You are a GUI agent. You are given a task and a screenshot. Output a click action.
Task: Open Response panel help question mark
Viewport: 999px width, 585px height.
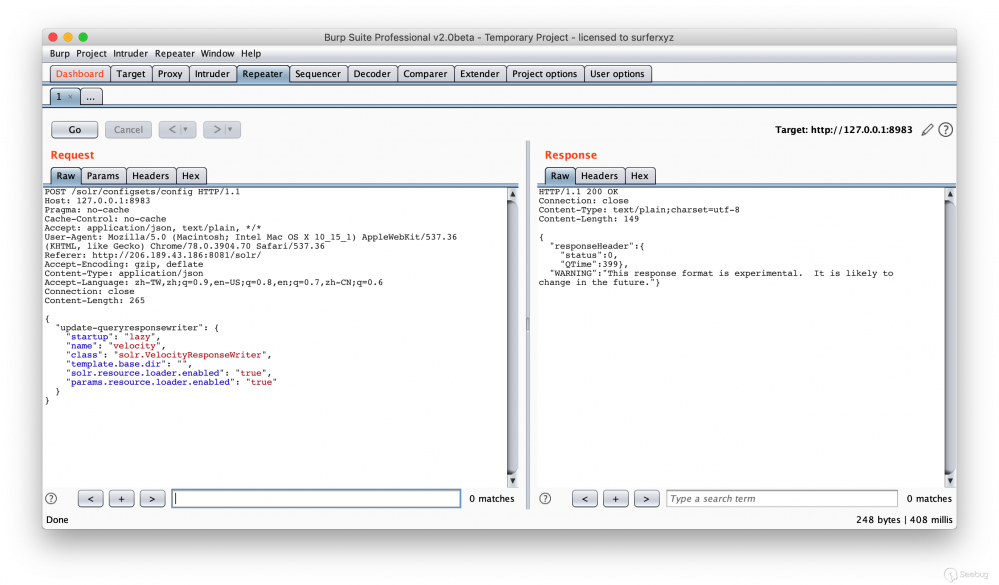[545, 498]
